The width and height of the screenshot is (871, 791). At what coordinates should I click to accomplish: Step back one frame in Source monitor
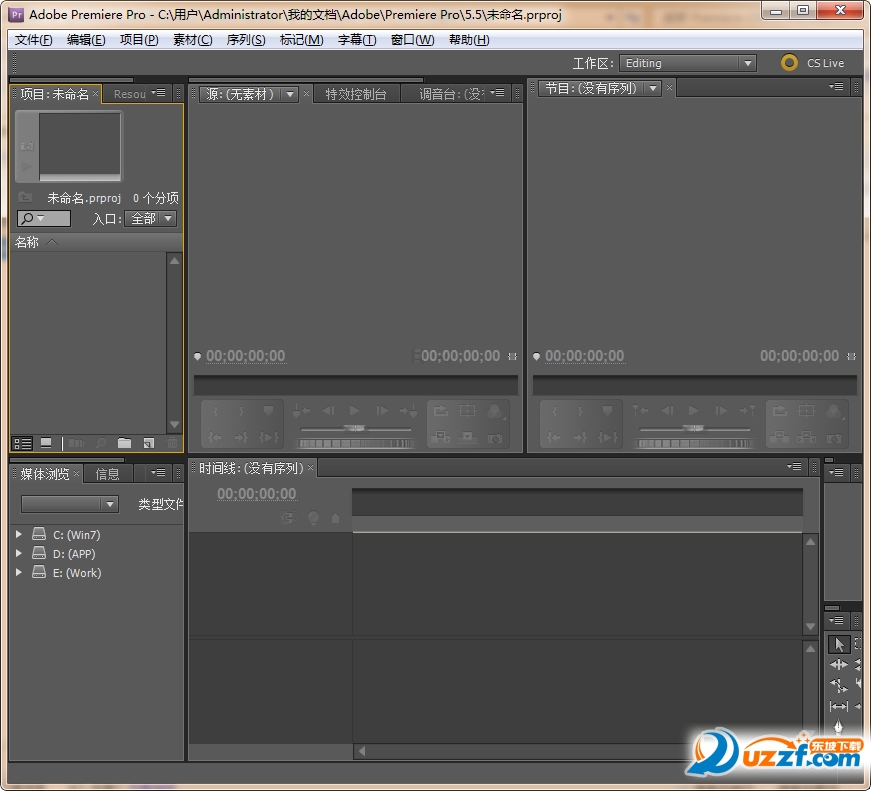pos(329,410)
